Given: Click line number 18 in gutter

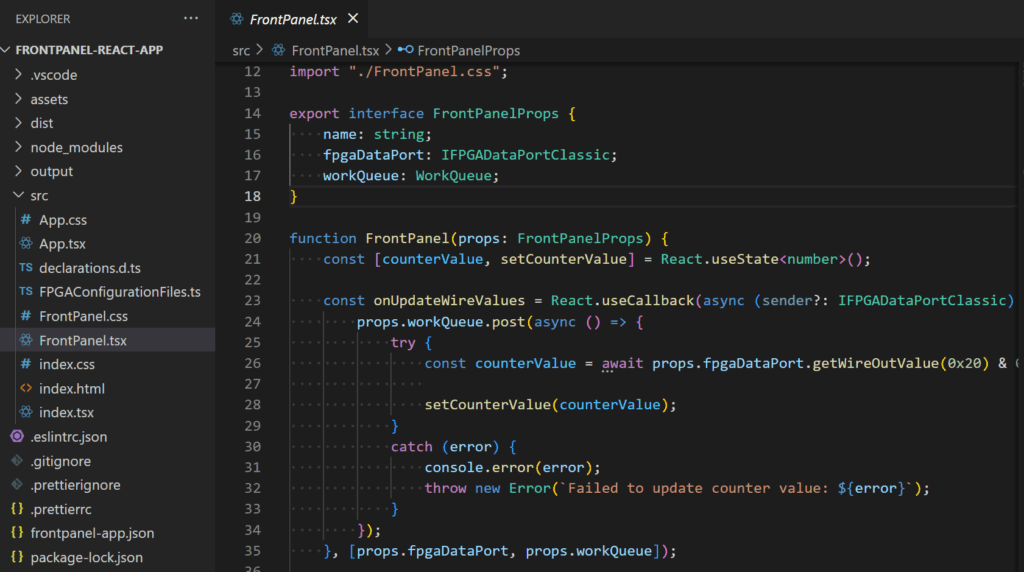Looking at the screenshot, I should tap(252, 197).
